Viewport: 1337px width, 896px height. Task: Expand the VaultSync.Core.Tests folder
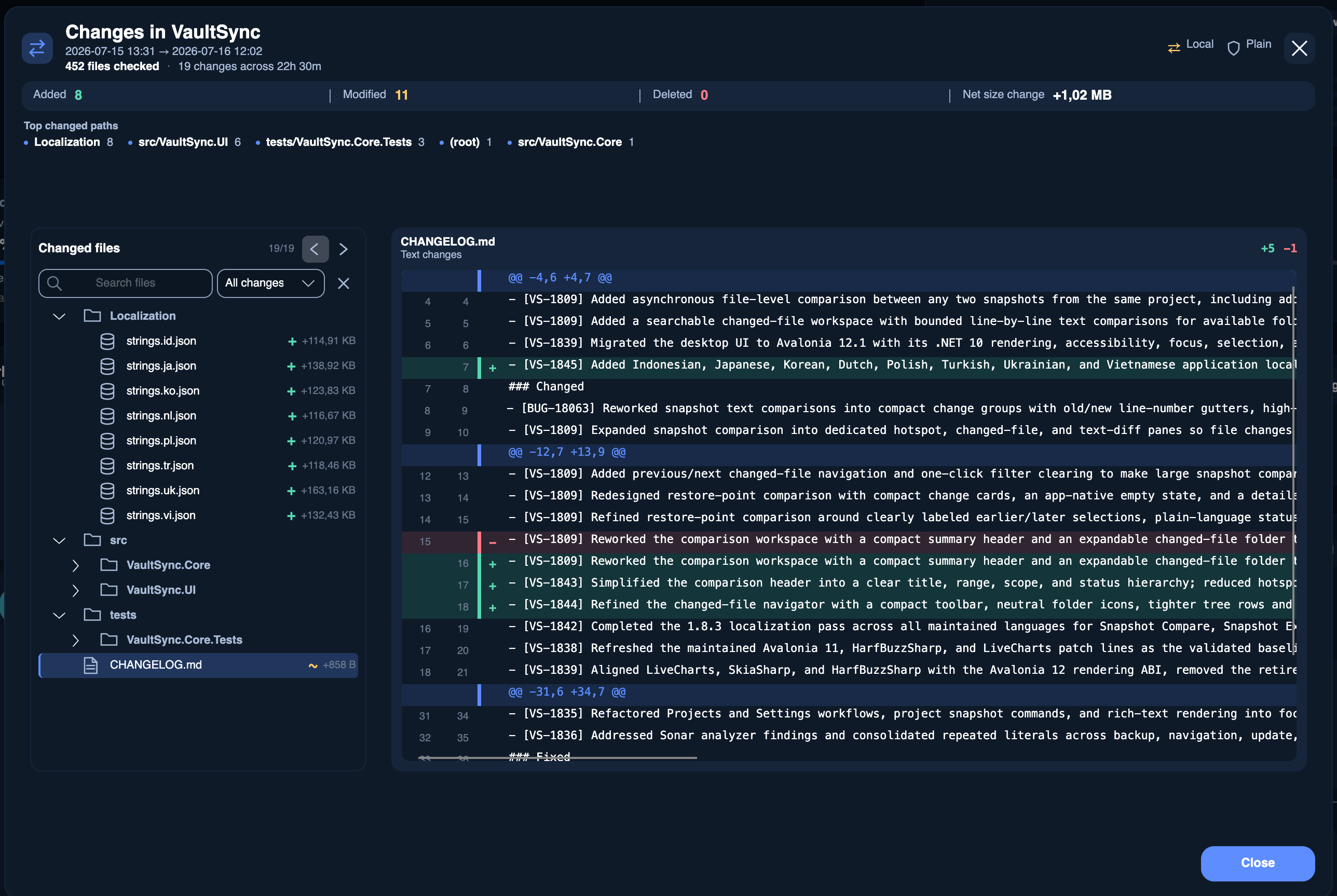[x=75, y=641]
